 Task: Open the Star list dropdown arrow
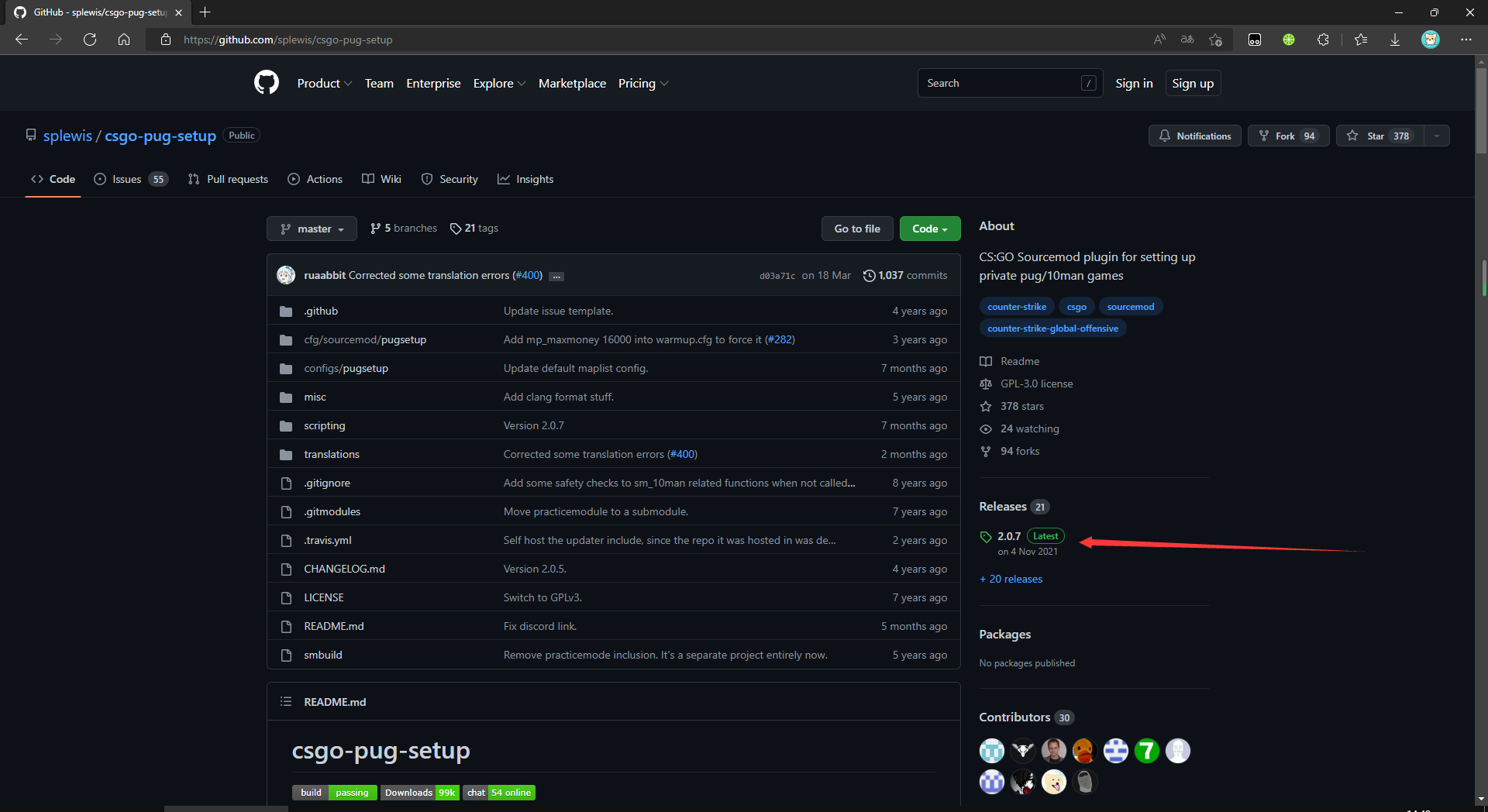pos(1437,136)
